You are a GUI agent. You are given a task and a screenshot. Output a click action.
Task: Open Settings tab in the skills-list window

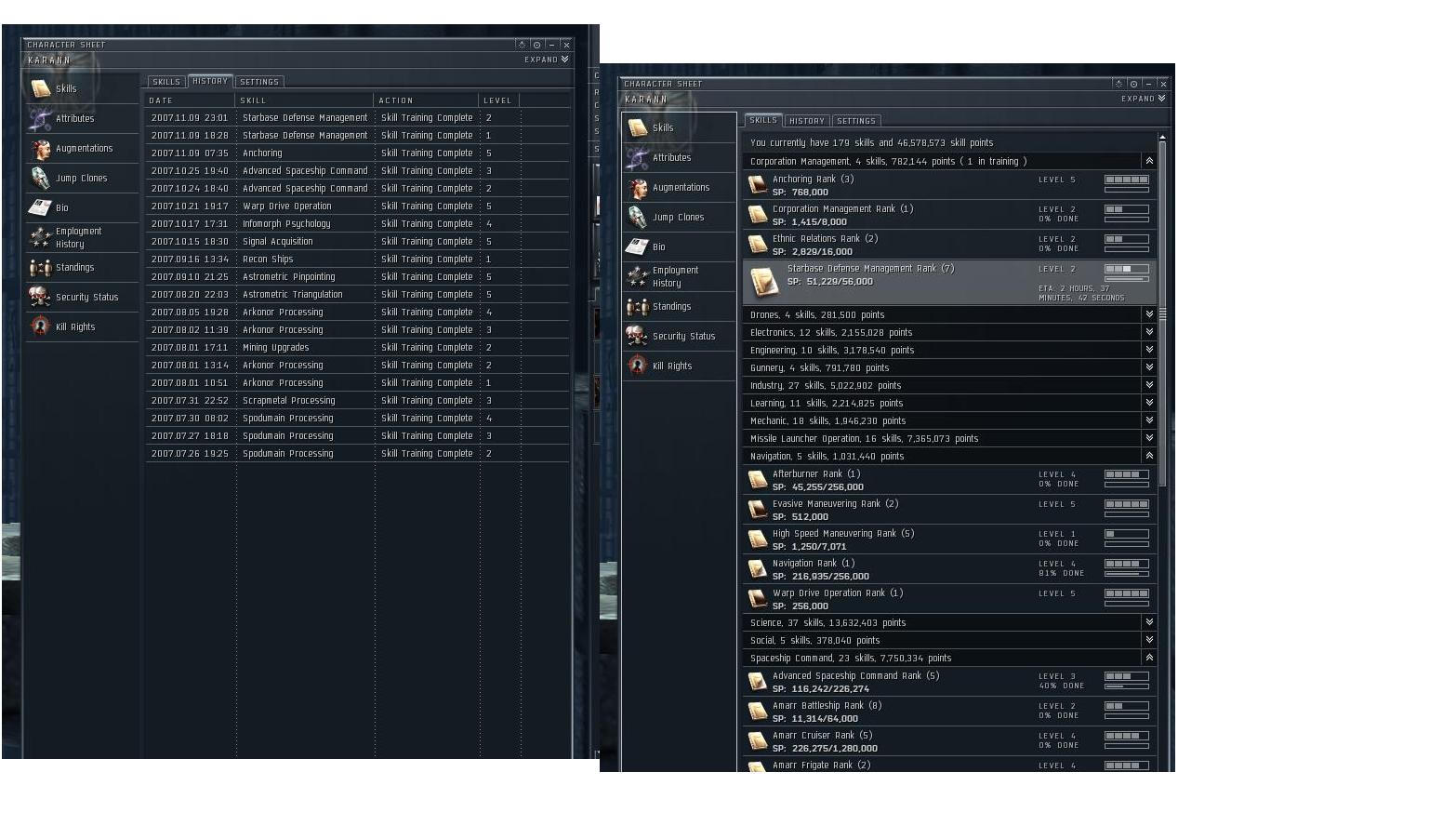click(856, 121)
